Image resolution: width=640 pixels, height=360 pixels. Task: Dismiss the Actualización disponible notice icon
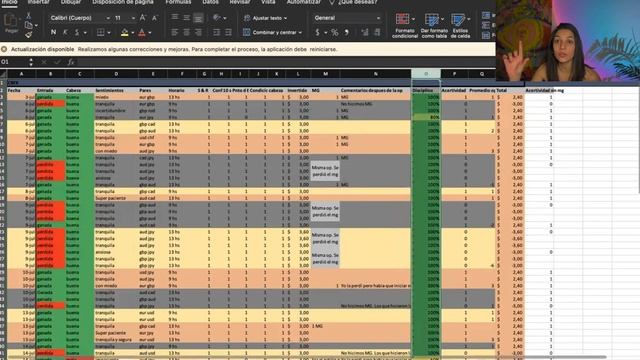coord(4,49)
